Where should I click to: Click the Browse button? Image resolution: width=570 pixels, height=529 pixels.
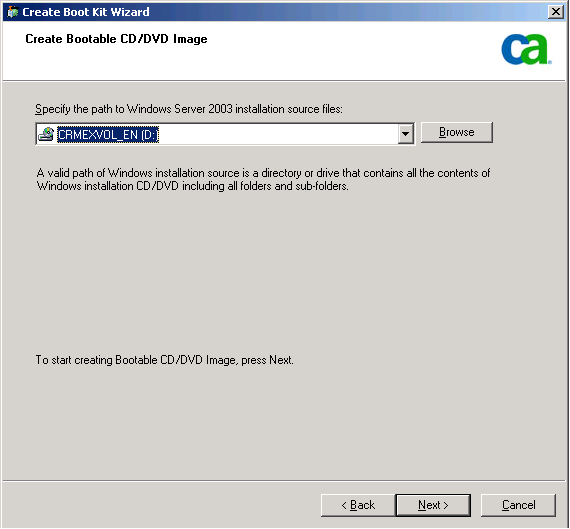tap(457, 132)
